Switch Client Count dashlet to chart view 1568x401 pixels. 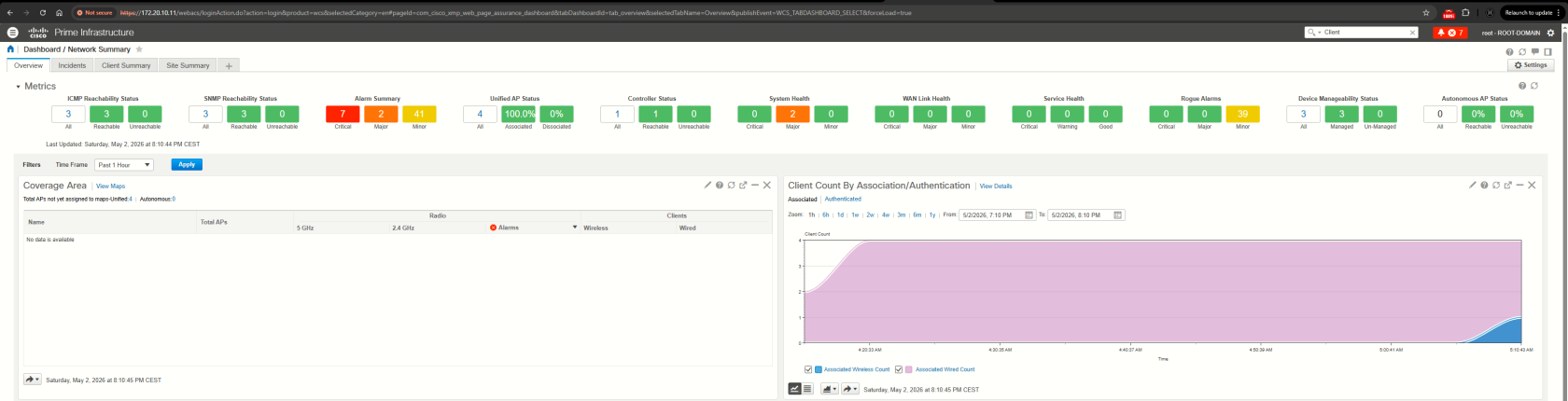[x=795, y=389]
